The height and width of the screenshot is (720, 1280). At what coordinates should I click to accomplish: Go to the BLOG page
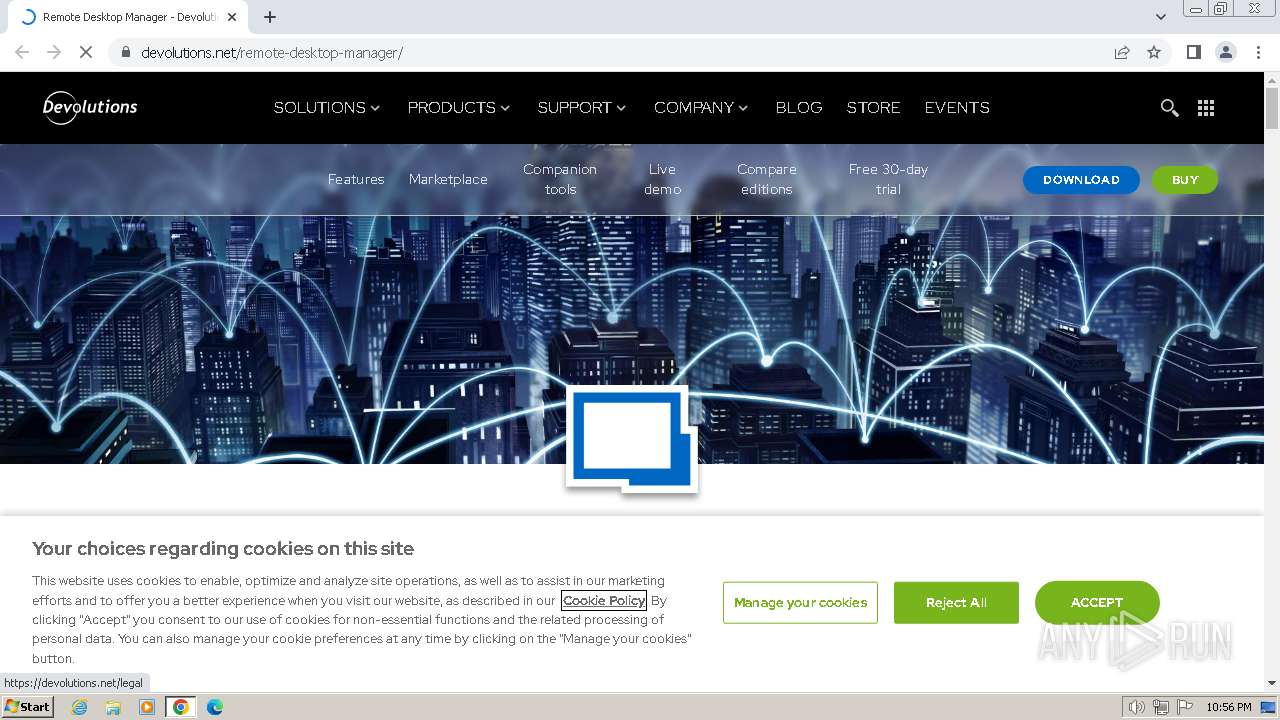point(799,107)
